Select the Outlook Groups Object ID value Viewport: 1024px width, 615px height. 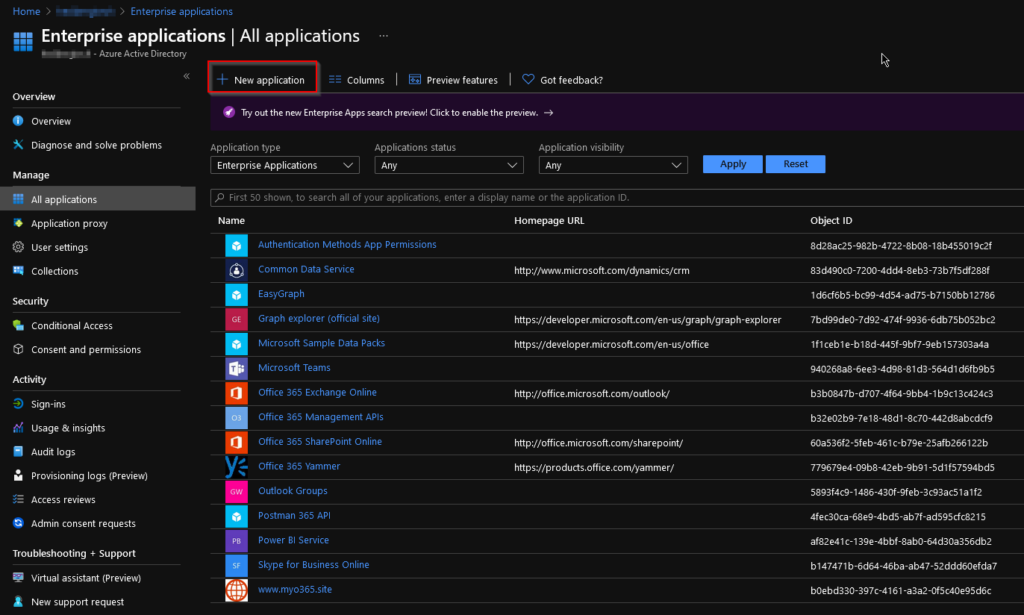click(896, 492)
